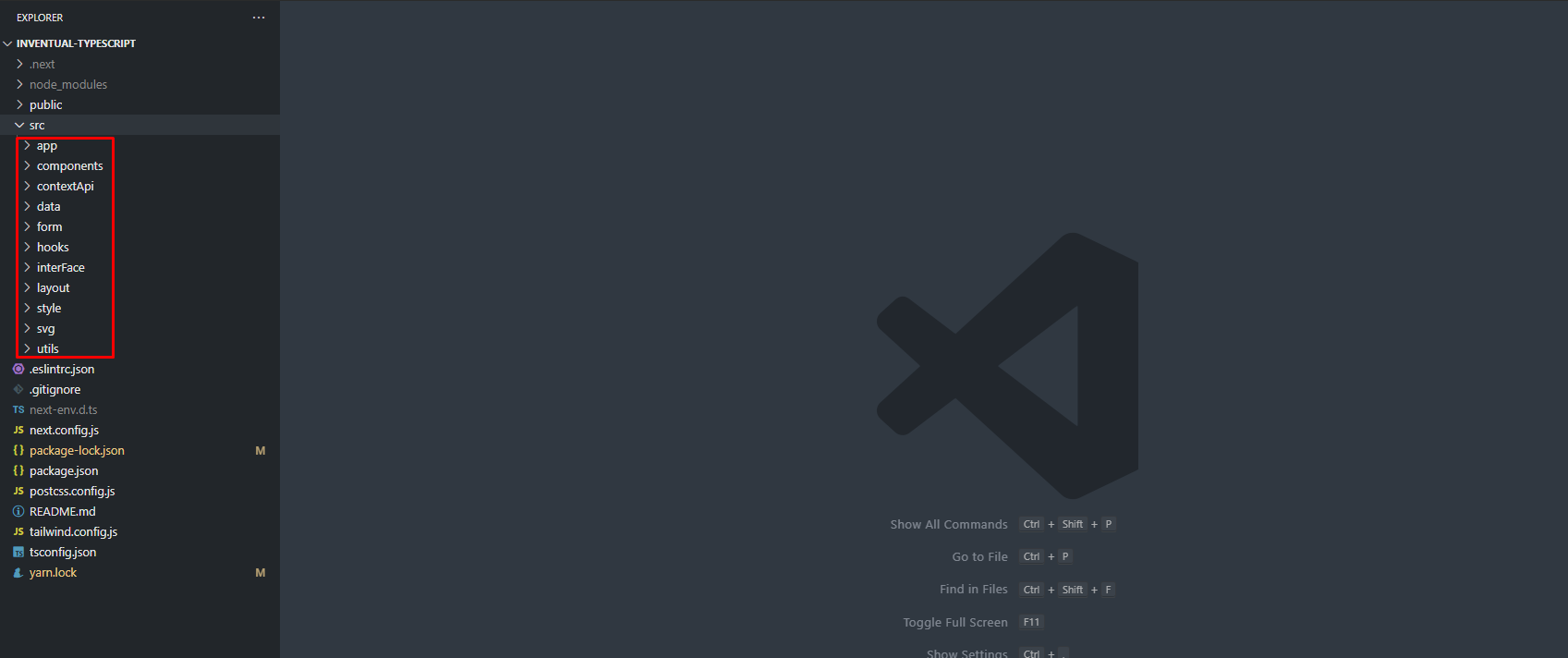
Task: Expand the utils folder chevron
Action: click(27, 348)
